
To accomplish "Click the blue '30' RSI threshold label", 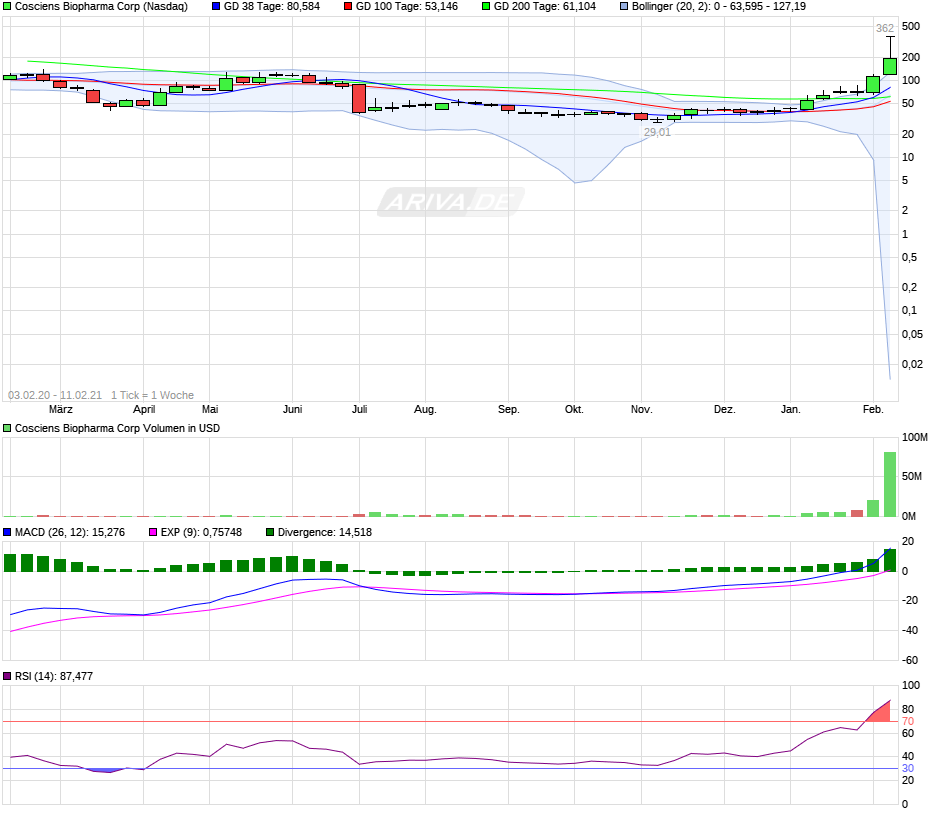I will 908,768.
